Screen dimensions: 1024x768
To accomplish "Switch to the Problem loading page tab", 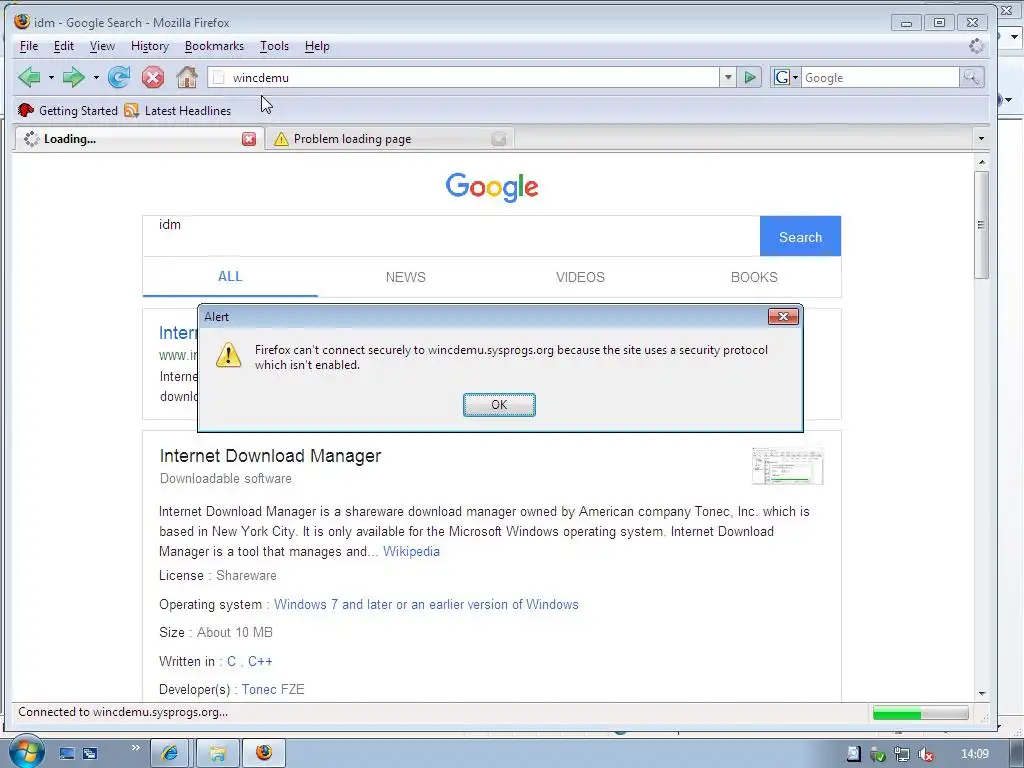I will coord(390,139).
